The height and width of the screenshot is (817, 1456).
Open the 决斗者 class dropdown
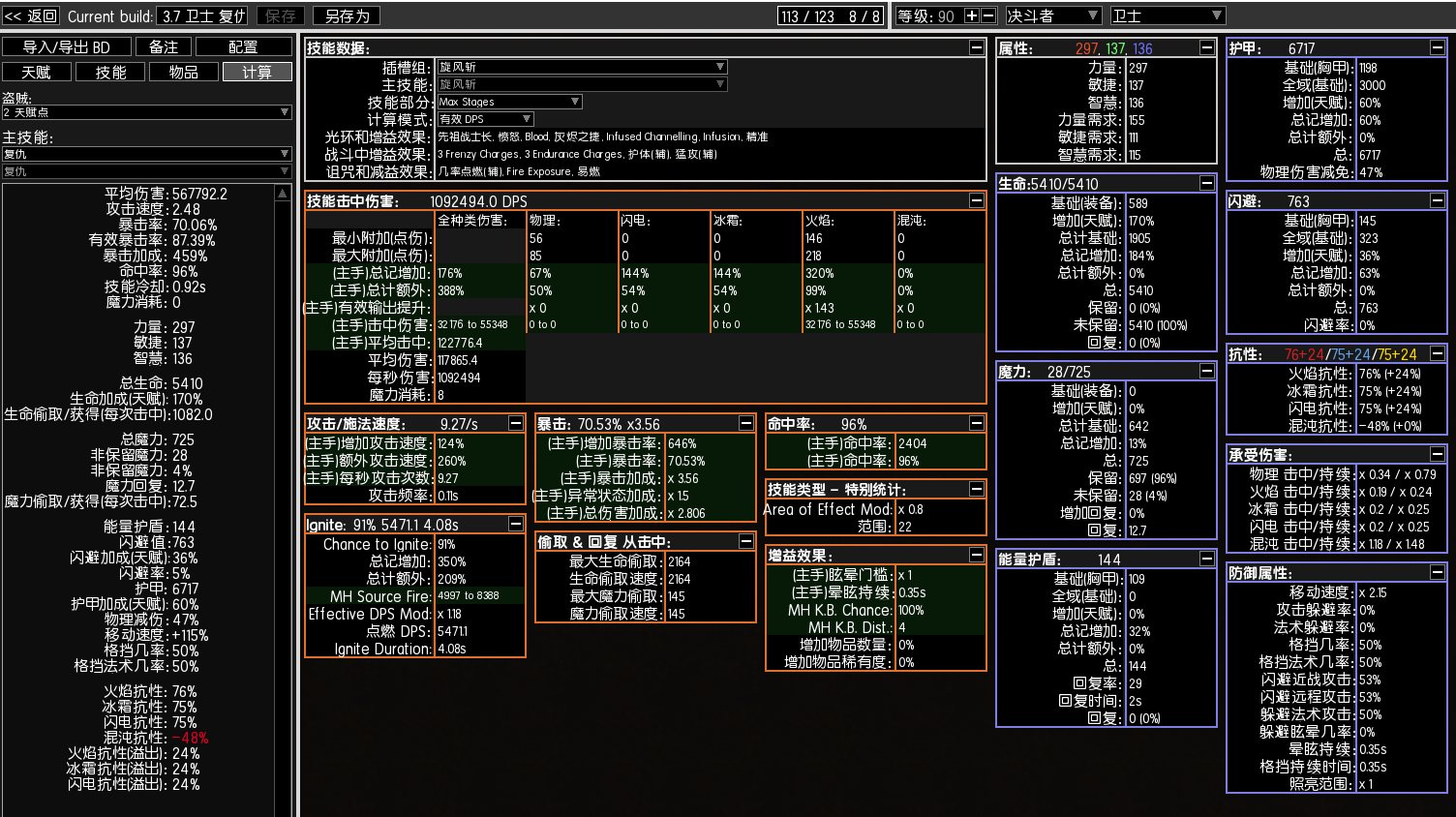[1052, 15]
